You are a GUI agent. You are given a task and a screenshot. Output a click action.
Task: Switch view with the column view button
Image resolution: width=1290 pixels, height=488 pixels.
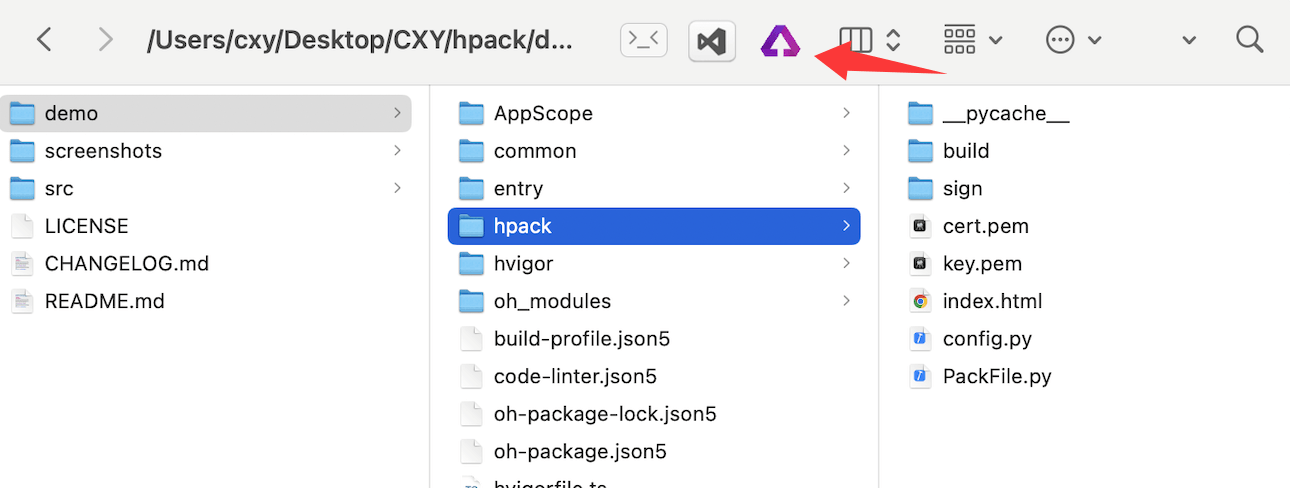(869, 40)
